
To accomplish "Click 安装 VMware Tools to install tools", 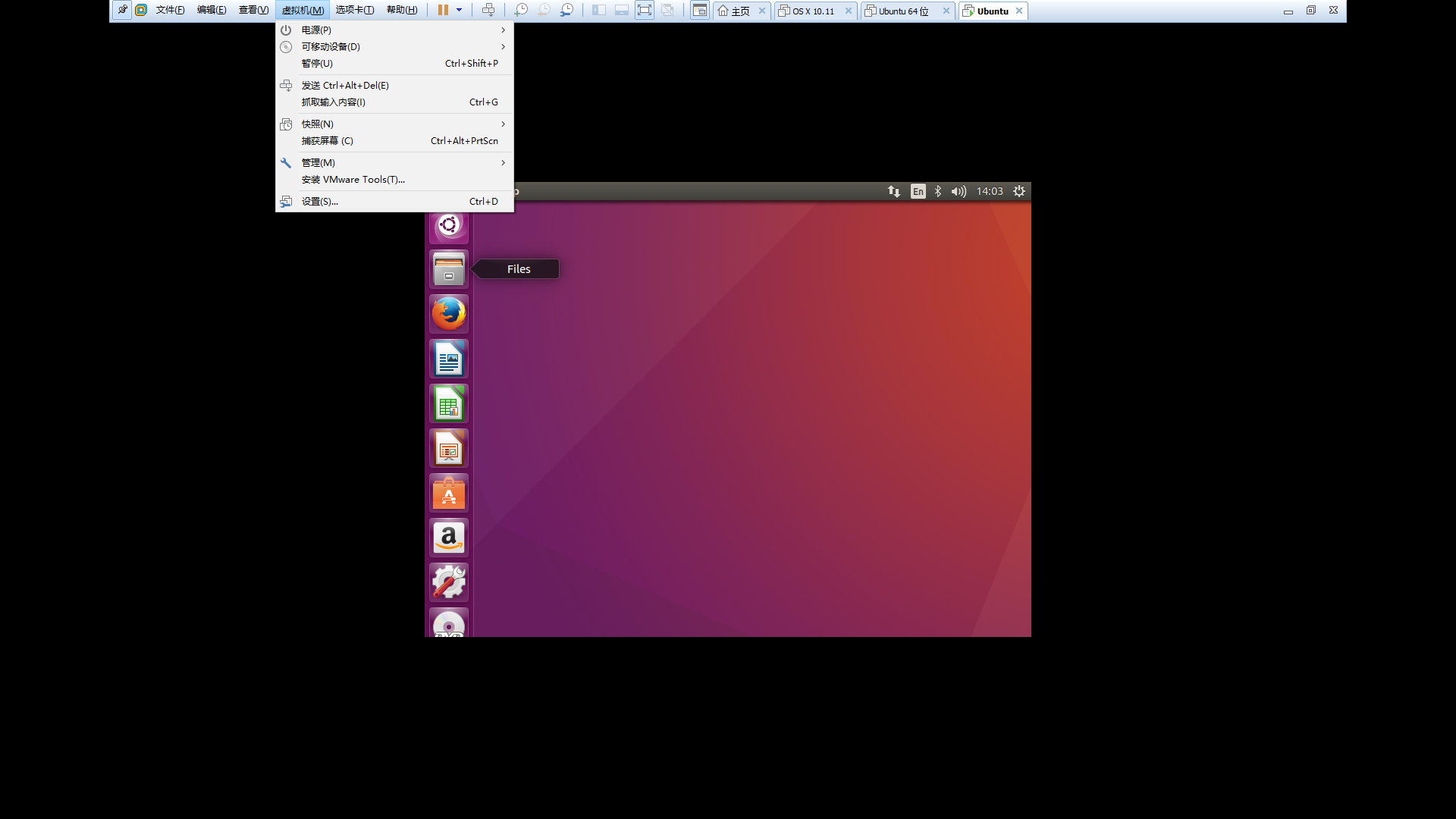I will [x=353, y=180].
